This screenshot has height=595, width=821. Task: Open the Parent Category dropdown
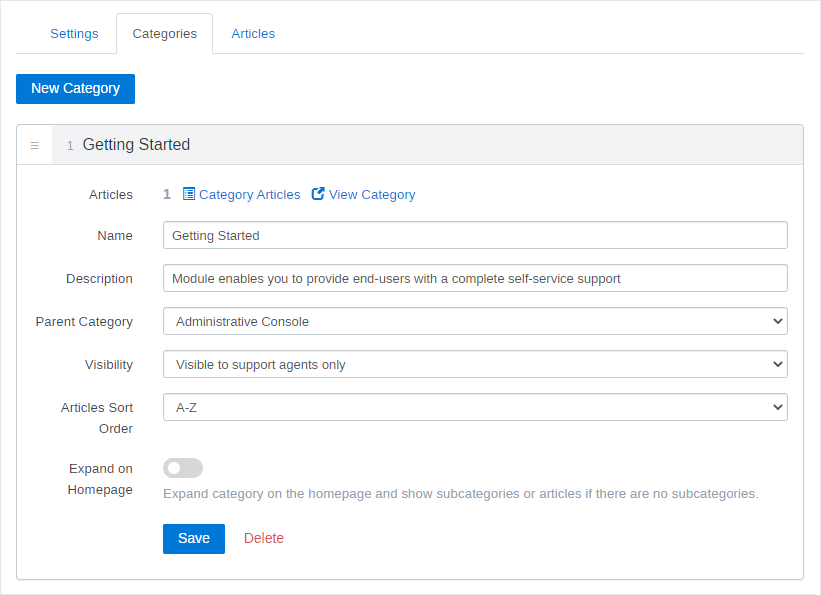pos(475,321)
